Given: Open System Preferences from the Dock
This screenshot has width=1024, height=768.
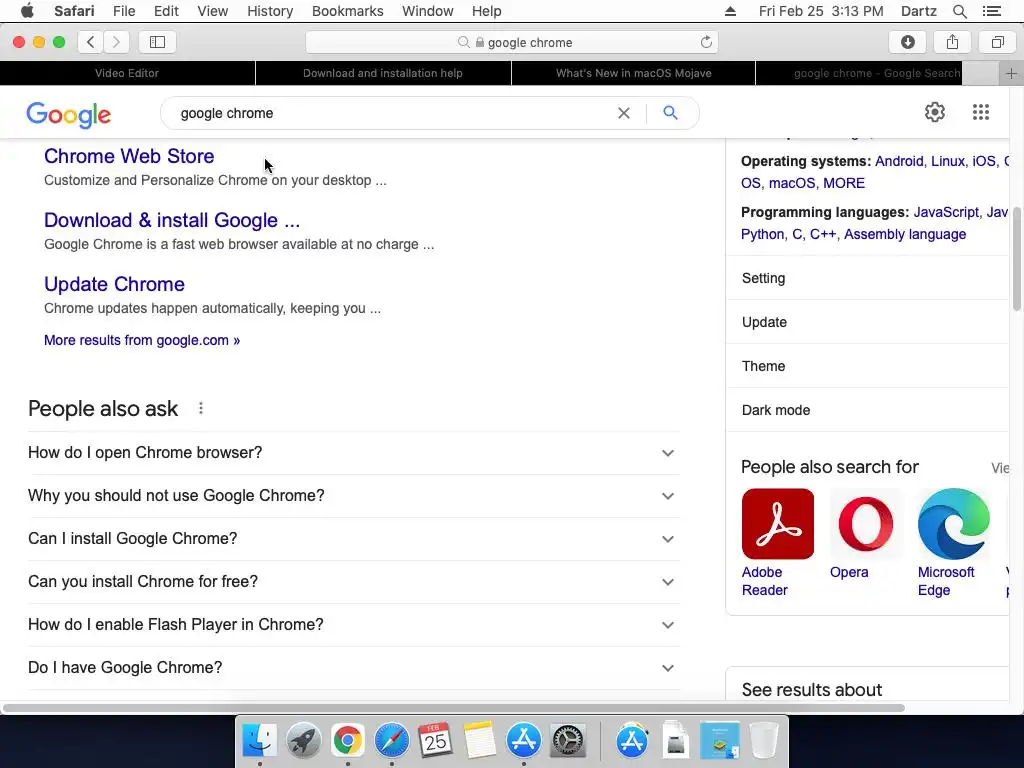Looking at the screenshot, I should (x=568, y=741).
